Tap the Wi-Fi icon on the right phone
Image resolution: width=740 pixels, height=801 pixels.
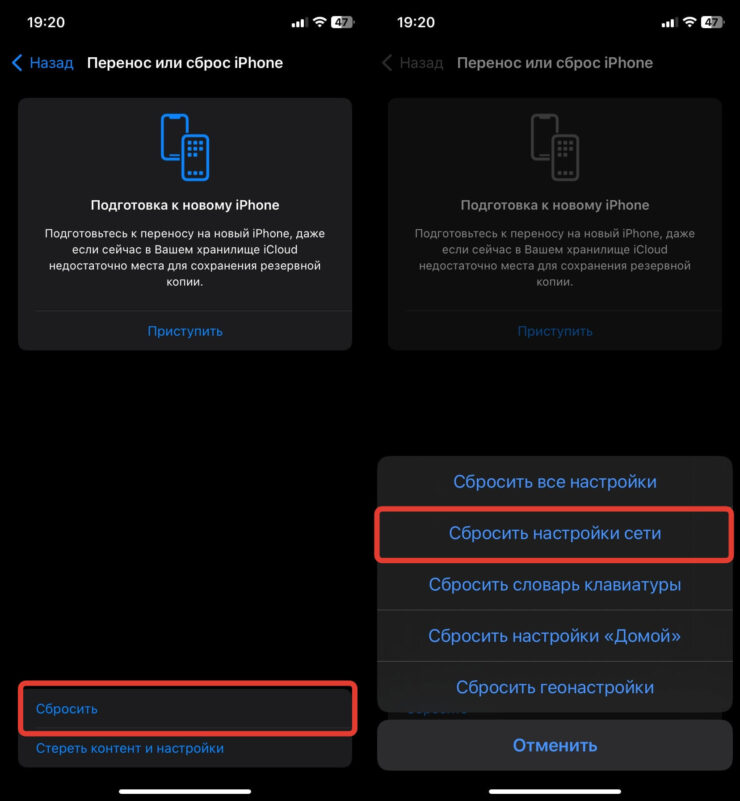(x=690, y=22)
